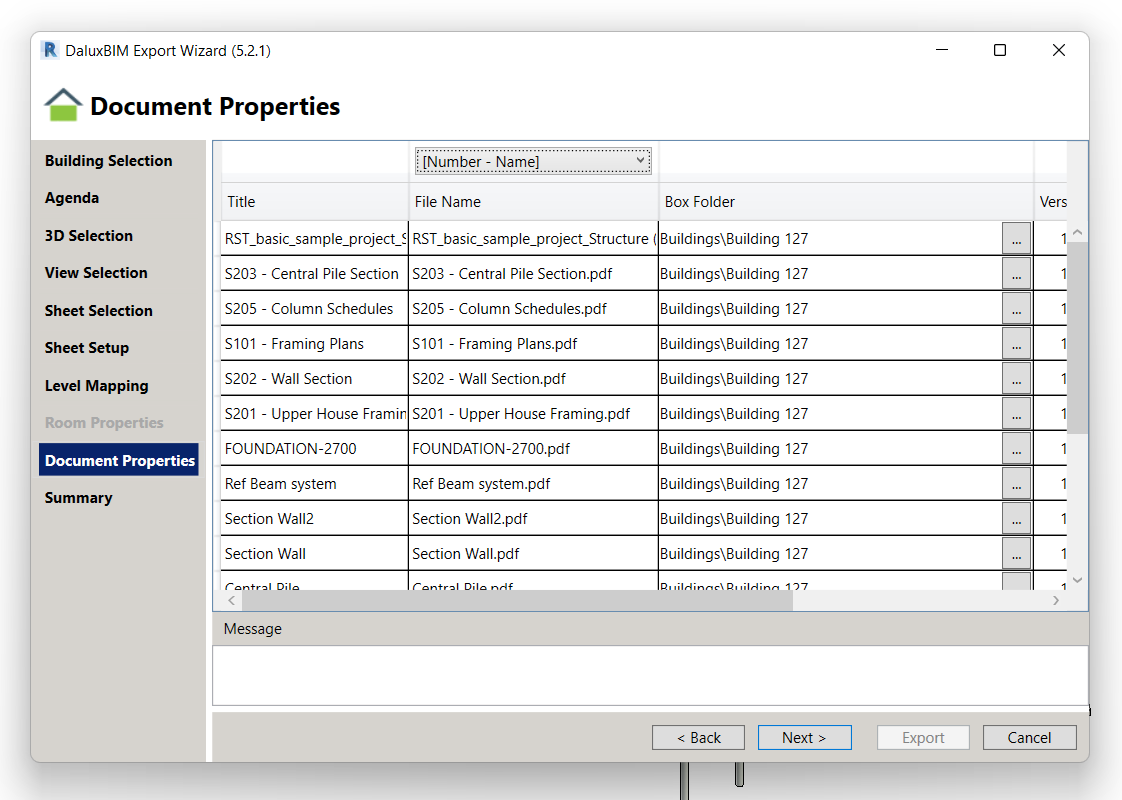The image size is (1122, 800).
Task: Open folder browser for S202 Wall Section
Action: click(x=1016, y=379)
